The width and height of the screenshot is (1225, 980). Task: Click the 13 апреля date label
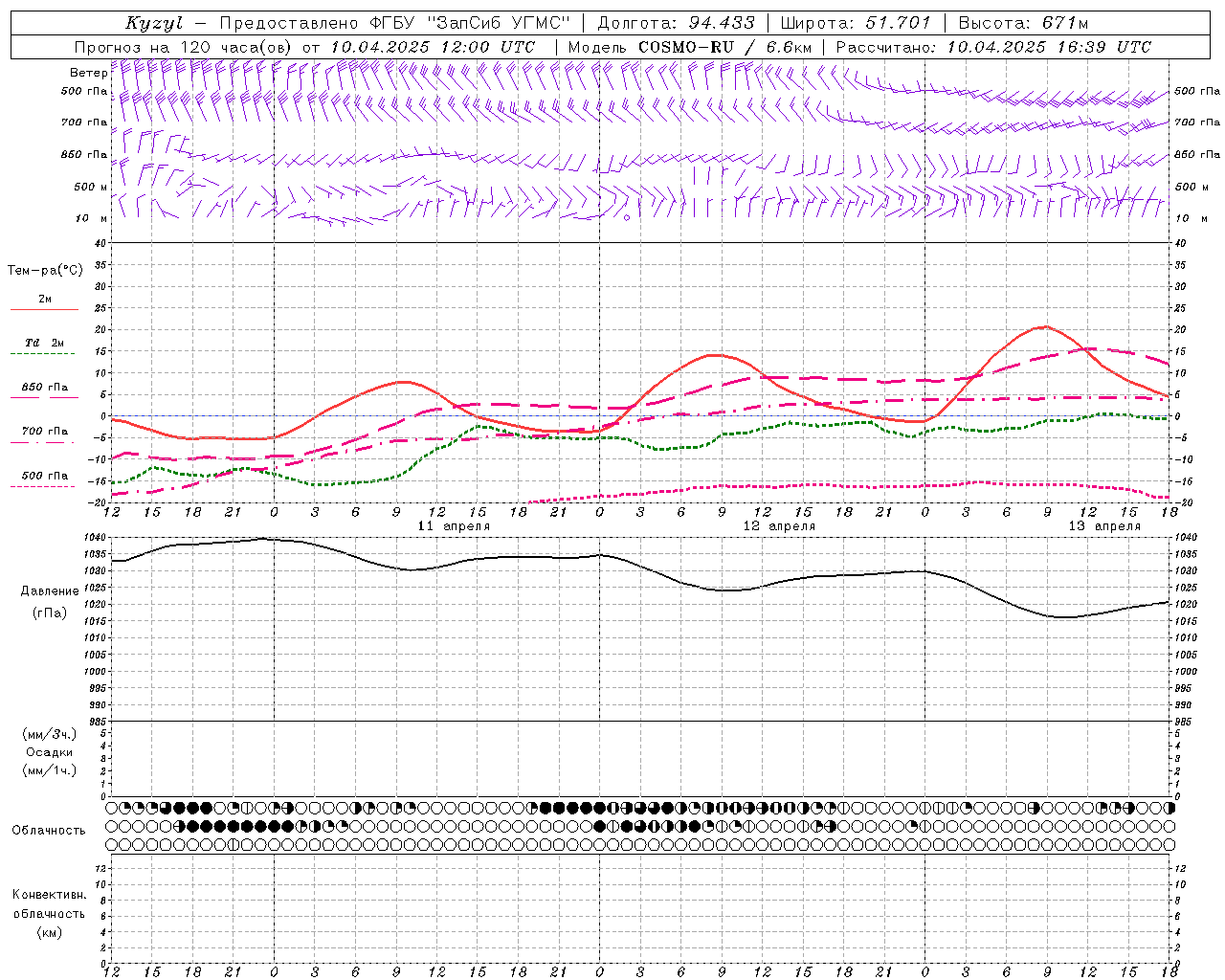(1104, 526)
